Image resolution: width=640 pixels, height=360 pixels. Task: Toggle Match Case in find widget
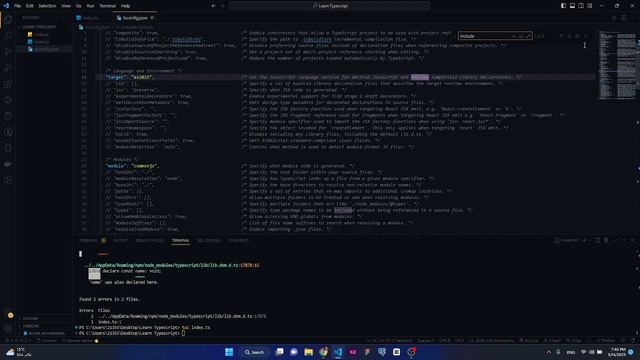click(x=514, y=36)
